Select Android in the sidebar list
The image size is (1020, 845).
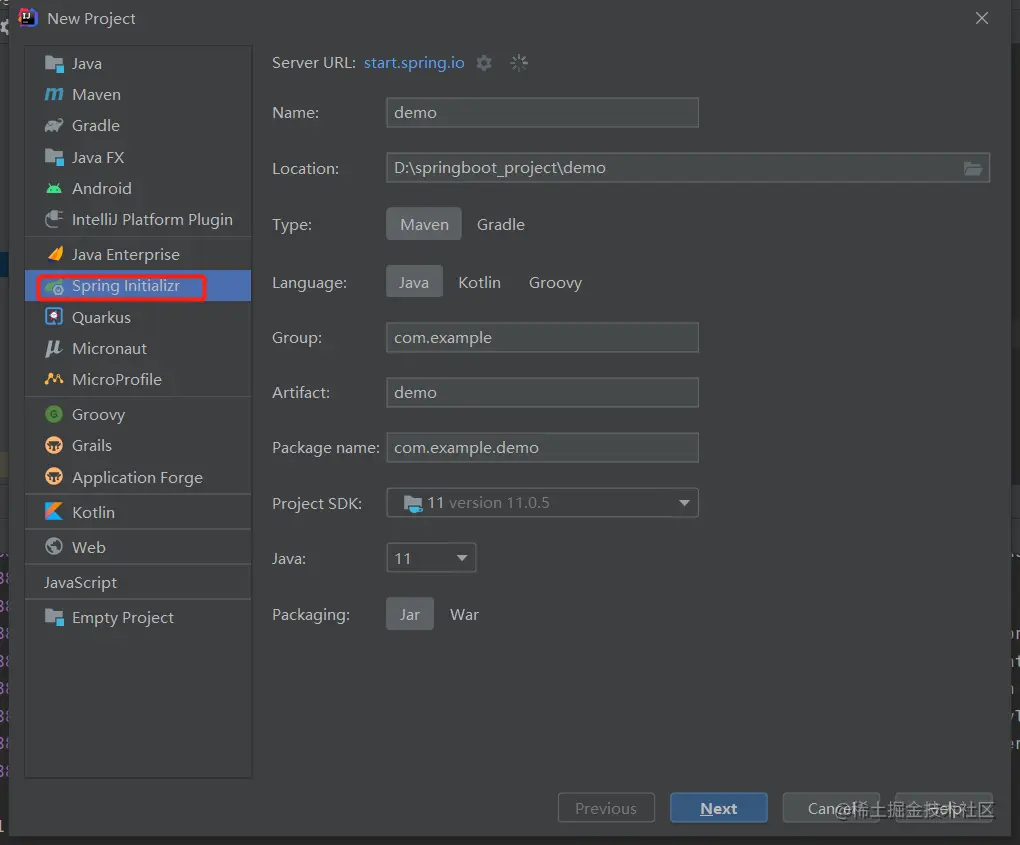tap(138, 189)
